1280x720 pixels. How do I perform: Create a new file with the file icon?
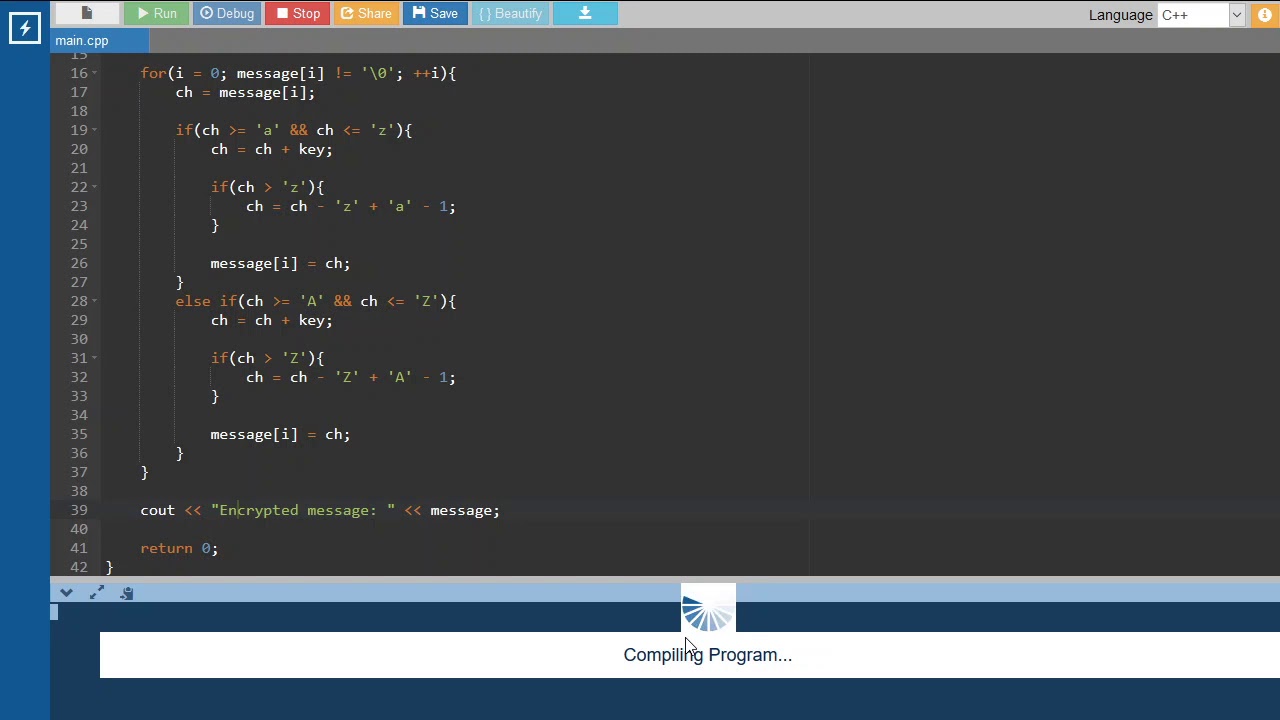tap(86, 13)
